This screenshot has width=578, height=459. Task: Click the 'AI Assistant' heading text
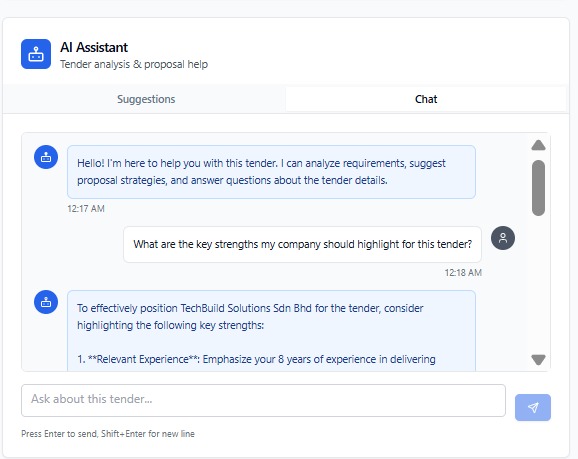(94, 48)
